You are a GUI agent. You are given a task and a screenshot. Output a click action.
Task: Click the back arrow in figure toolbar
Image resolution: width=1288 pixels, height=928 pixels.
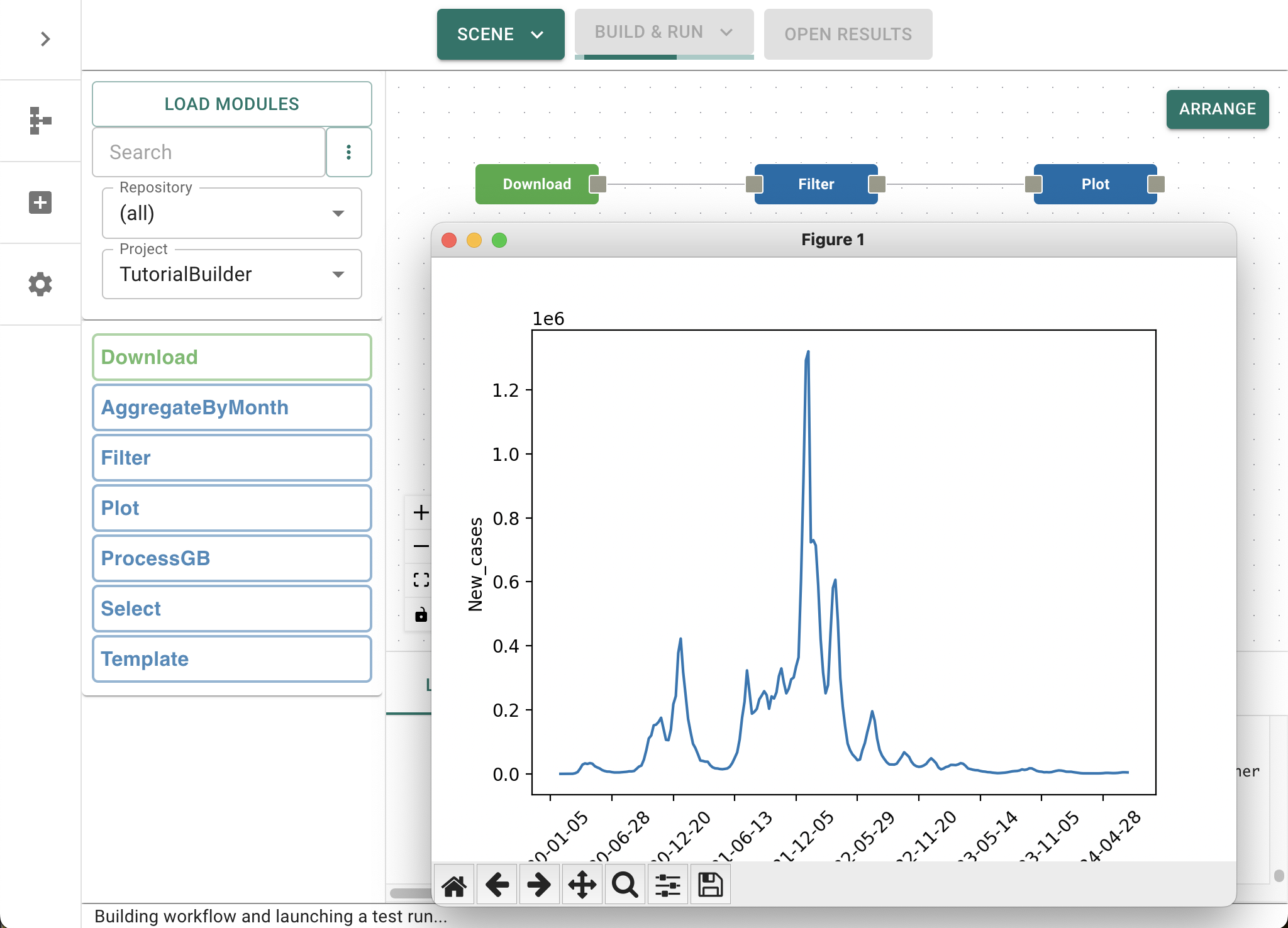click(x=497, y=885)
